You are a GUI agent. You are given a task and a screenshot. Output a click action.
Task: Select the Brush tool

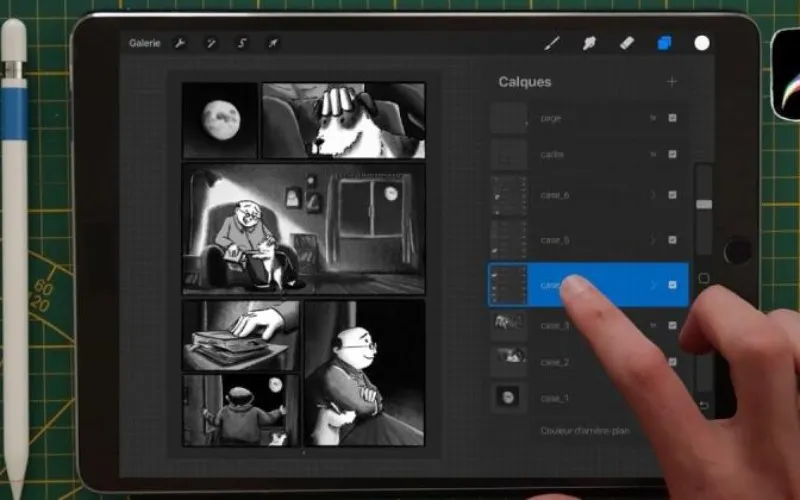click(552, 43)
